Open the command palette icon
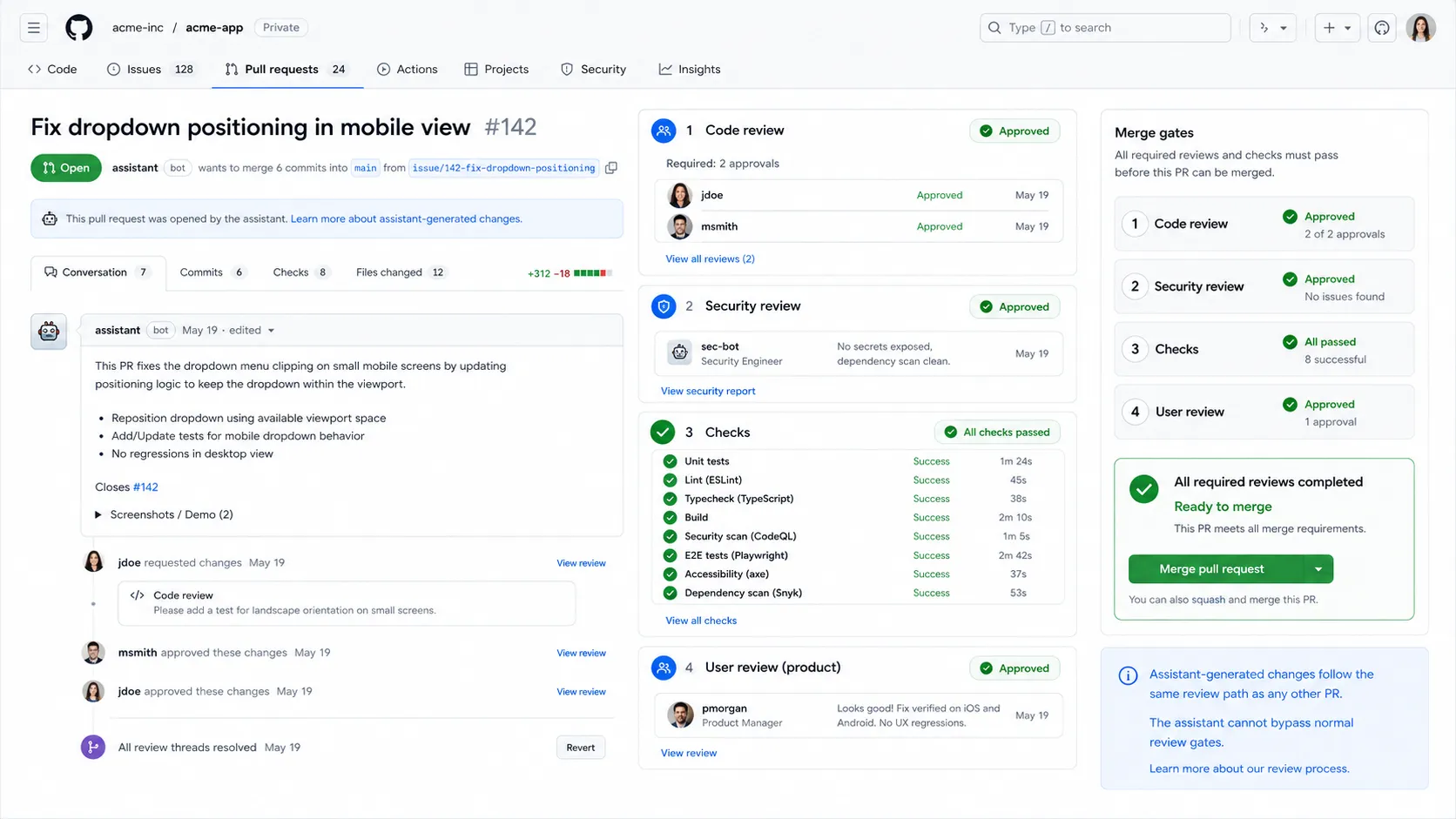 pos(1264,28)
